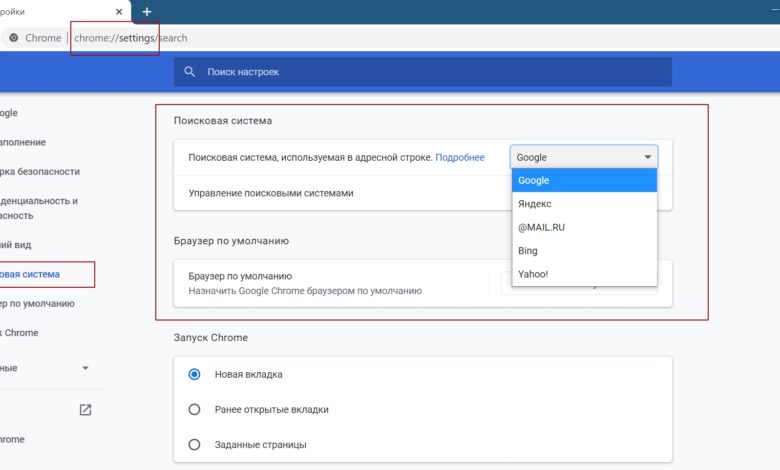
Task: Select the 'Ранее открытые вкладки' radio button
Action: coord(195,409)
